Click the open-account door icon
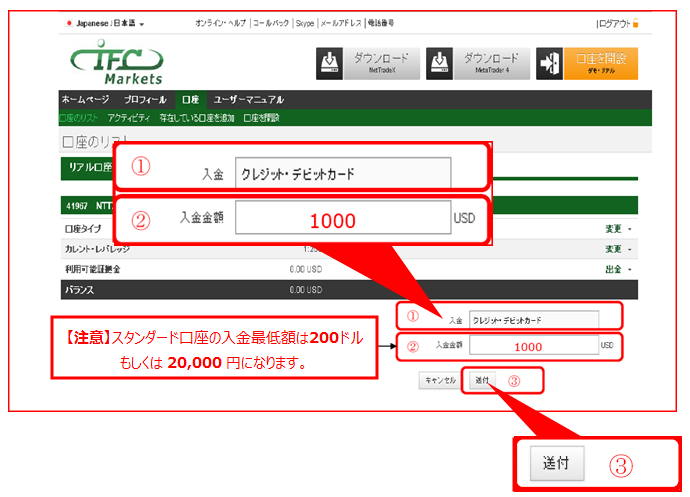690x497 pixels. coord(549,63)
